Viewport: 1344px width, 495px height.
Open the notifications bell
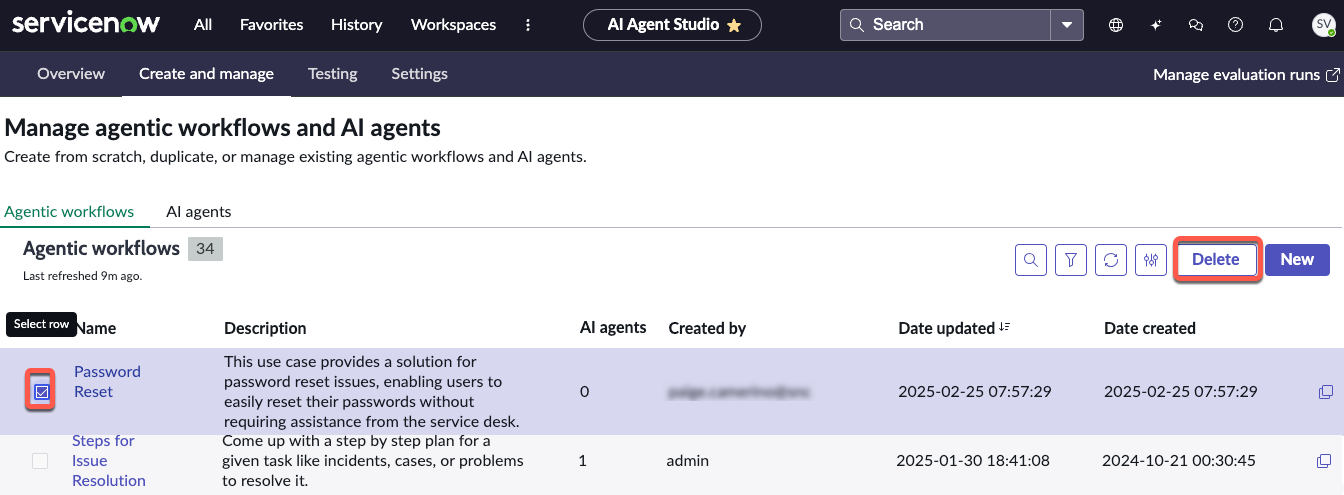pos(1276,25)
